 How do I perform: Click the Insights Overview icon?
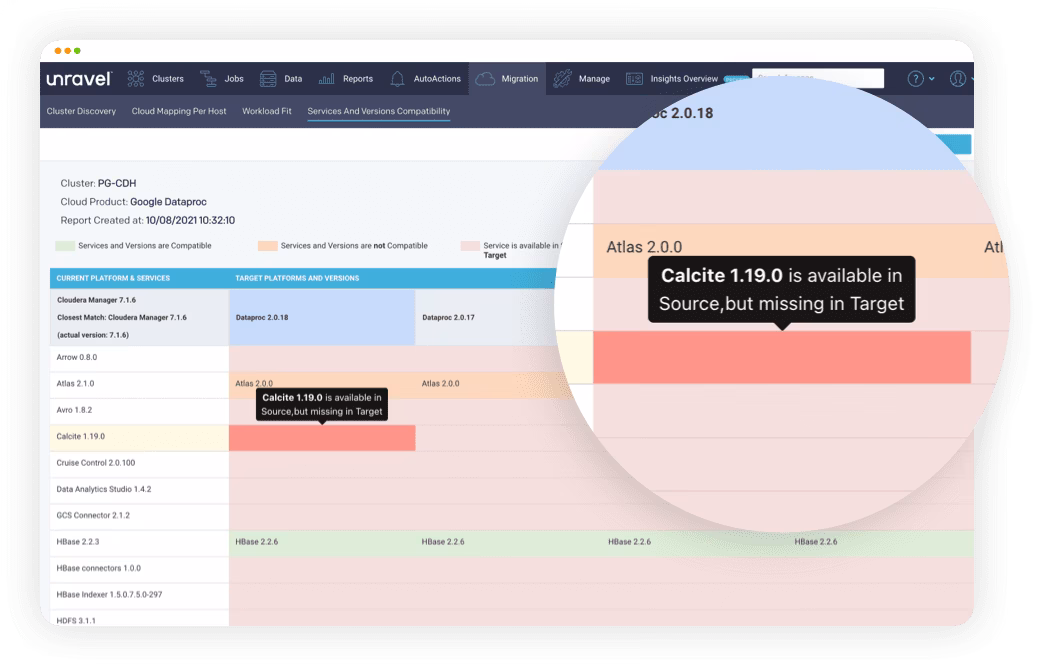(x=634, y=79)
